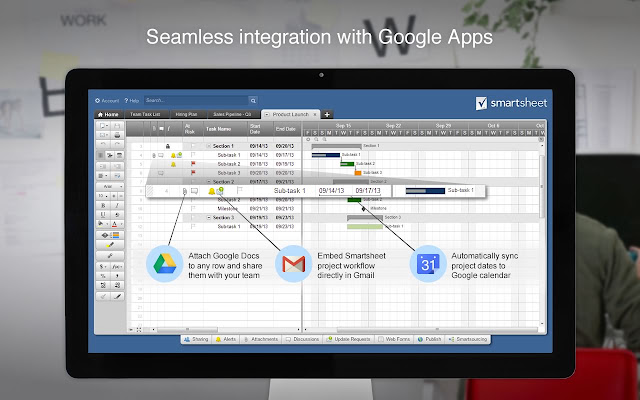Screen dimensions: 640x400
Task: Collapse Section 3 rows
Action: point(209,218)
